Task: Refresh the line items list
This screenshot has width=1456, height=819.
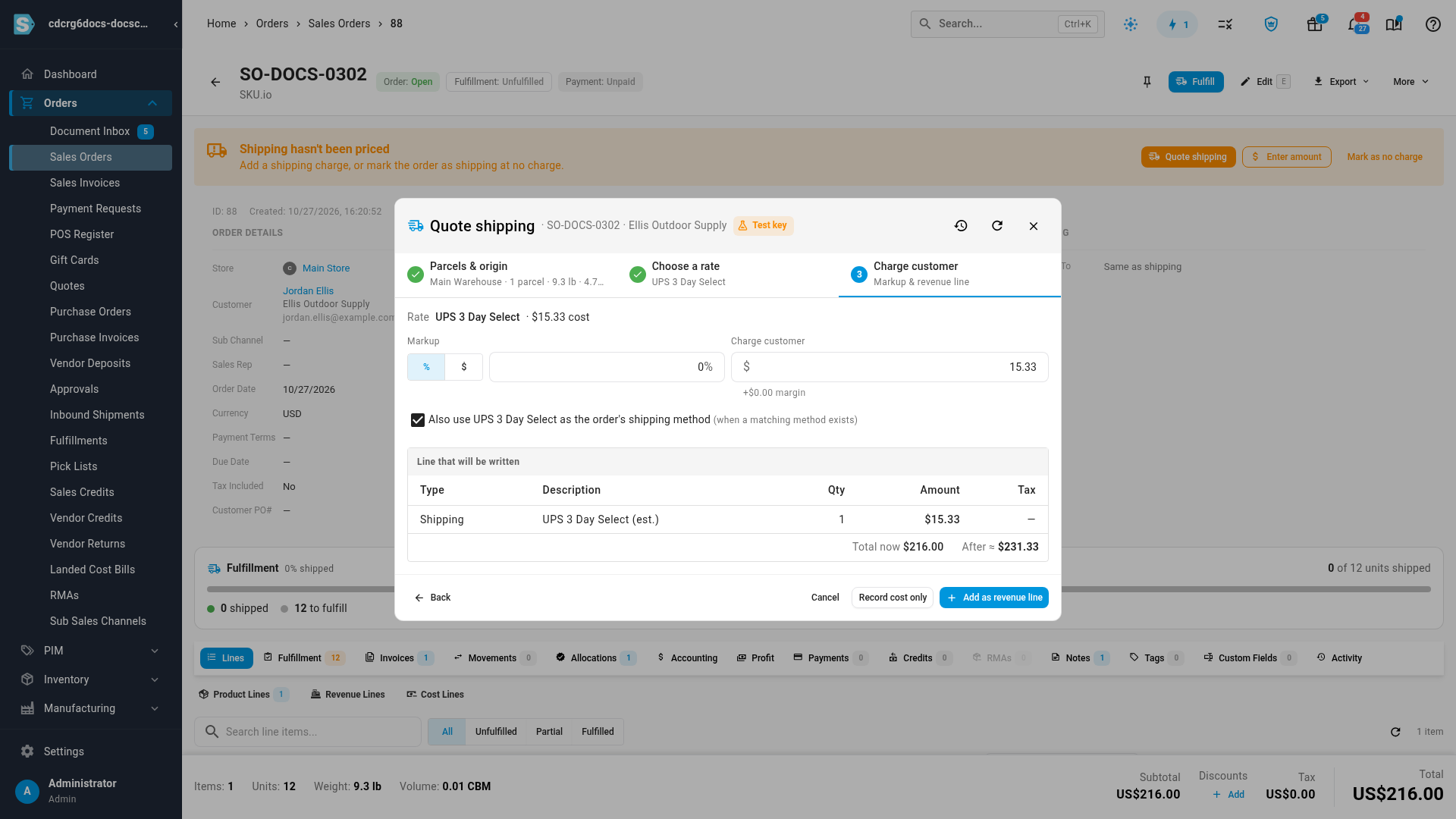Action: (1395, 732)
